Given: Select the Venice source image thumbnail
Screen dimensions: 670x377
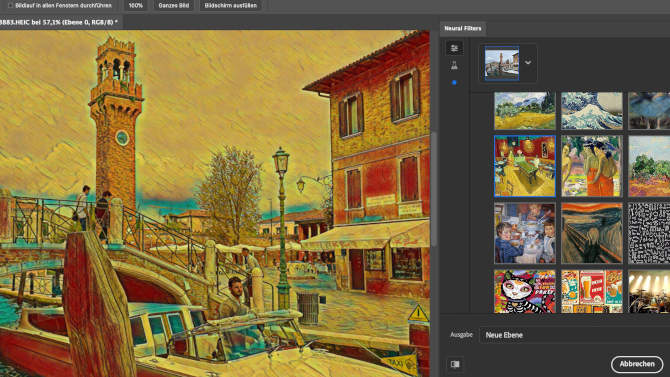Looking at the screenshot, I should click(502, 63).
